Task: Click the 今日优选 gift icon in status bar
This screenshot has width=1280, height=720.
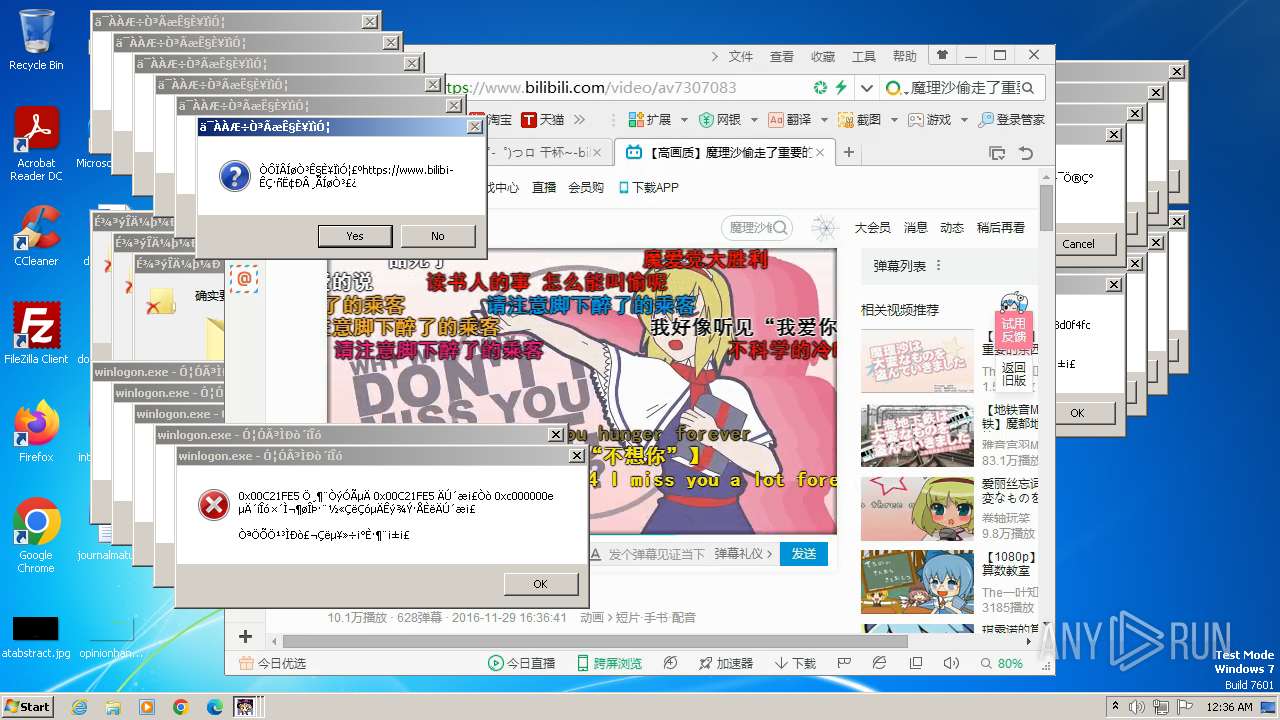Action: pyautogui.click(x=247, y=663)
